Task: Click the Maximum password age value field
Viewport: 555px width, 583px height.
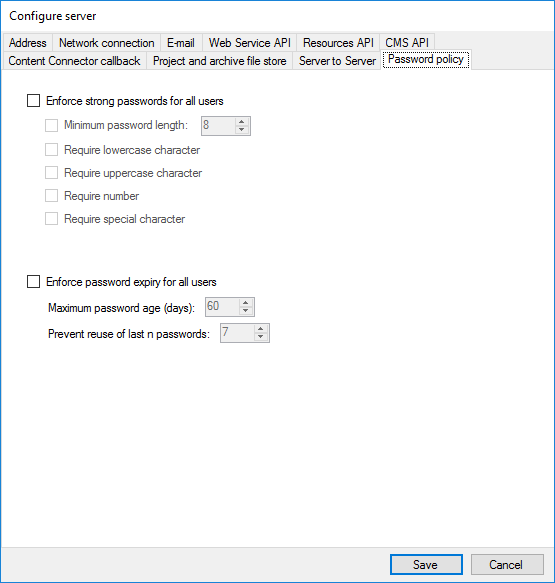Action: click(x=222, y=307)
